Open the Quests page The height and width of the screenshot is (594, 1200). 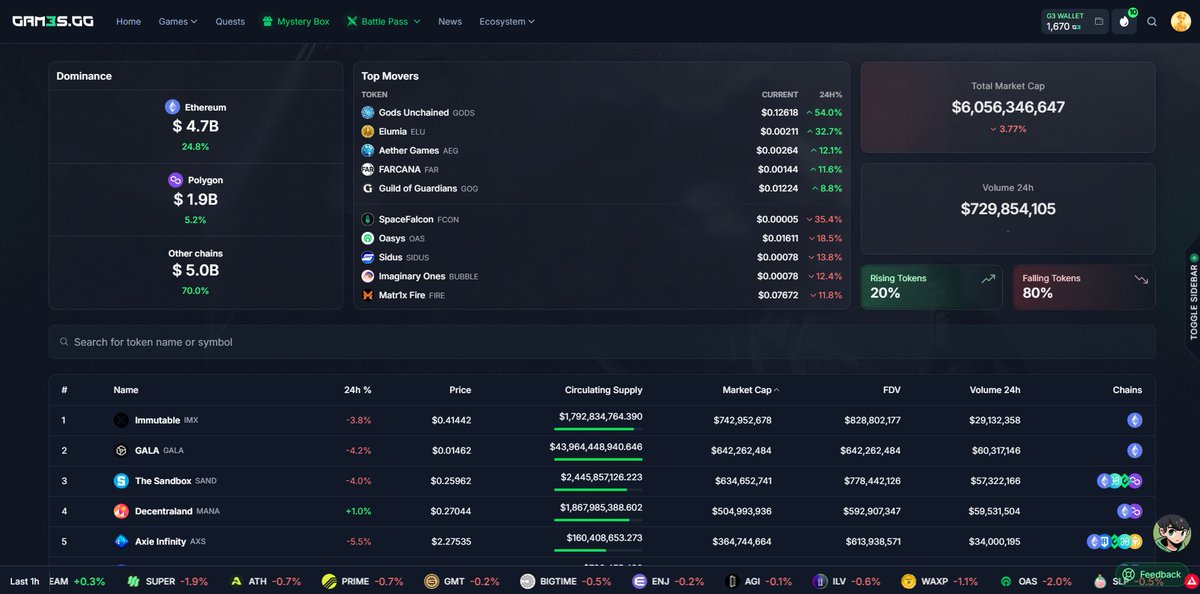tap(229, 20)
